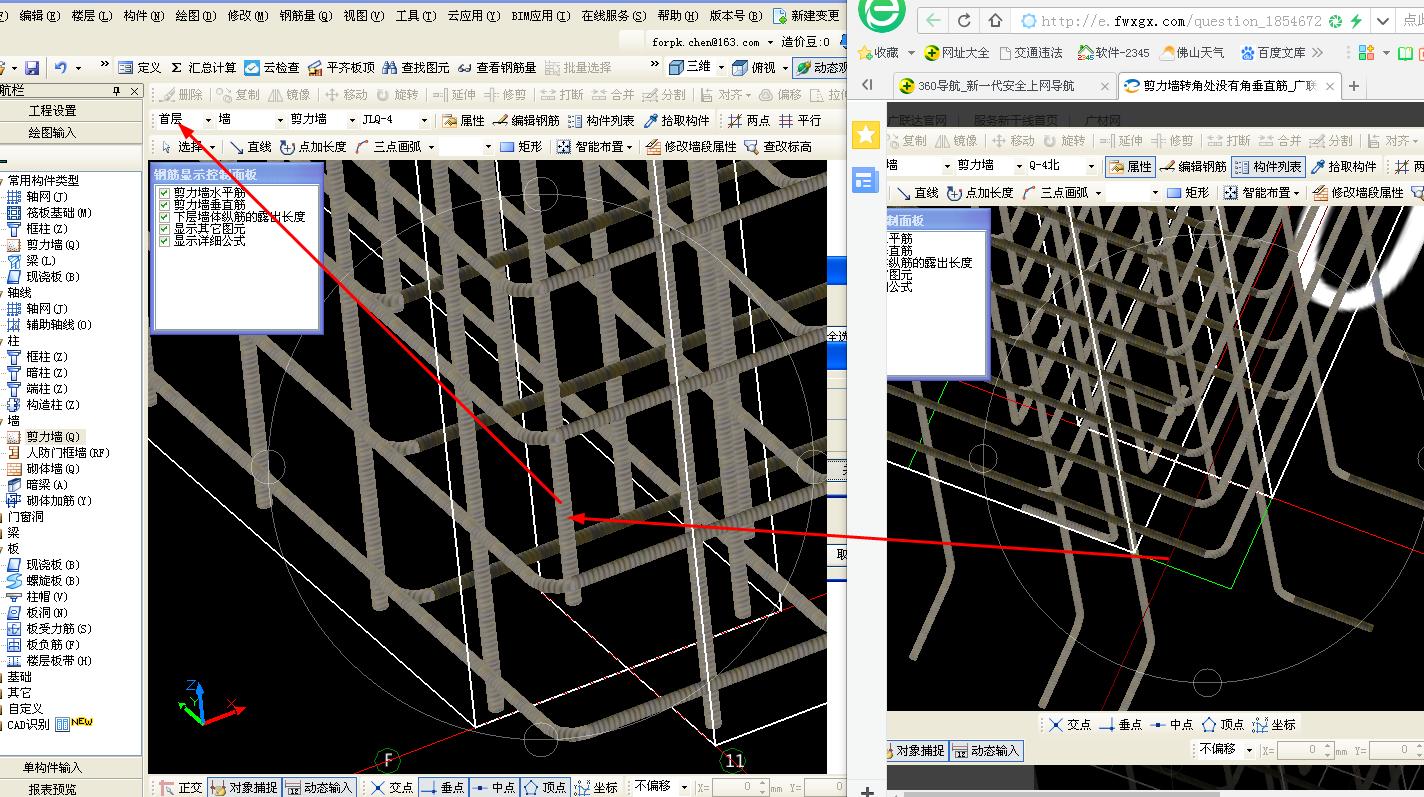The height and width of the screenshot is (797, 1424).
Task: Open 智能布置 dropdown in left app
Action: (x=596, y=147)
